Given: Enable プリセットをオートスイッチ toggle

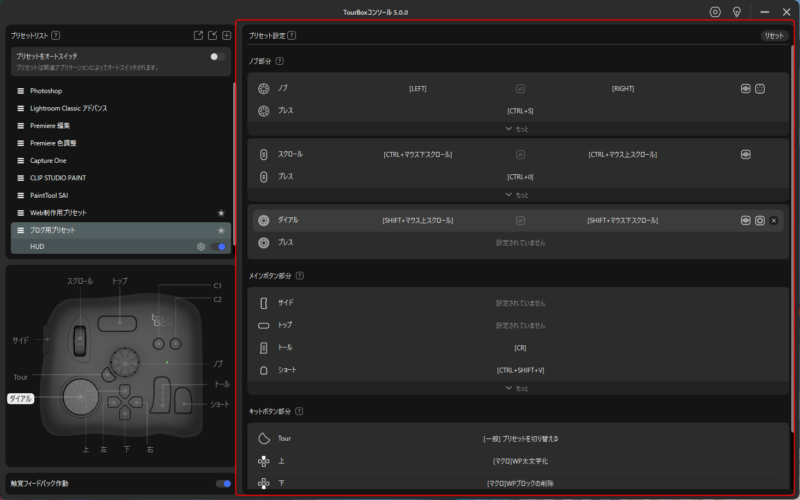Looking at the screenshot, I should point(218,57).
